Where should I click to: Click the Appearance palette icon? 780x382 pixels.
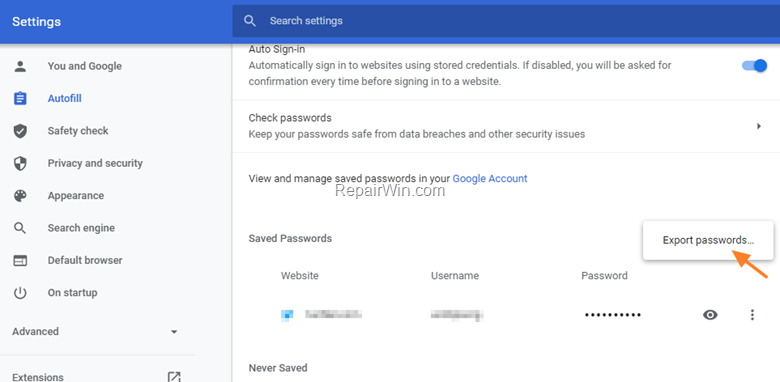(x=20, y=195)
